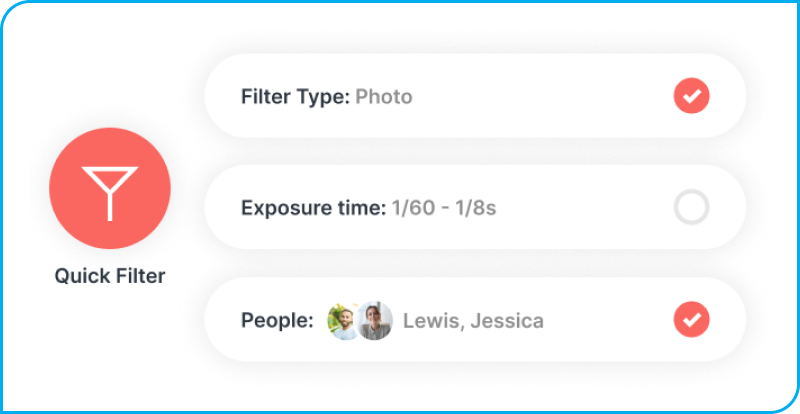Click the red Quick Filter funnel icon
This screenshot has width=800, height=414.
pos(110,189)
